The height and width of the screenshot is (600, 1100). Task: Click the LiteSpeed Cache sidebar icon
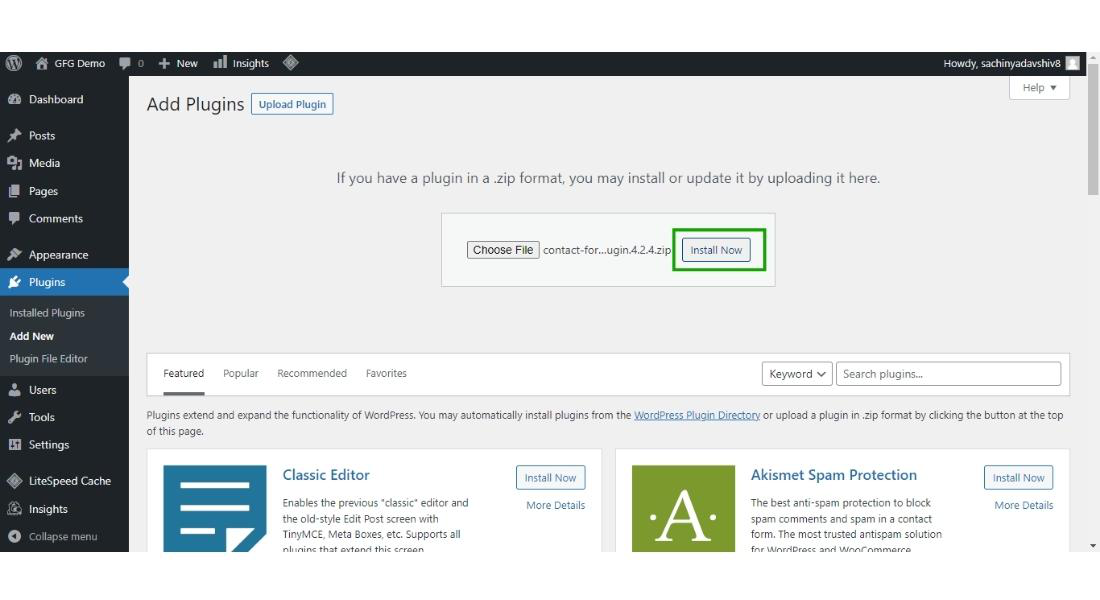click(x=15, y=481)
